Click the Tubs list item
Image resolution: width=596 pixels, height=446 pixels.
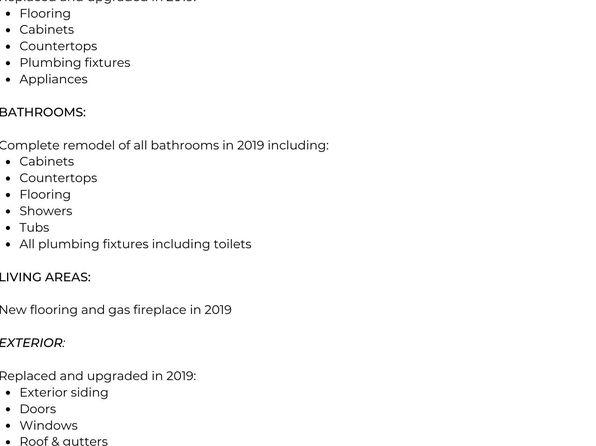click(x=35, y=227)
